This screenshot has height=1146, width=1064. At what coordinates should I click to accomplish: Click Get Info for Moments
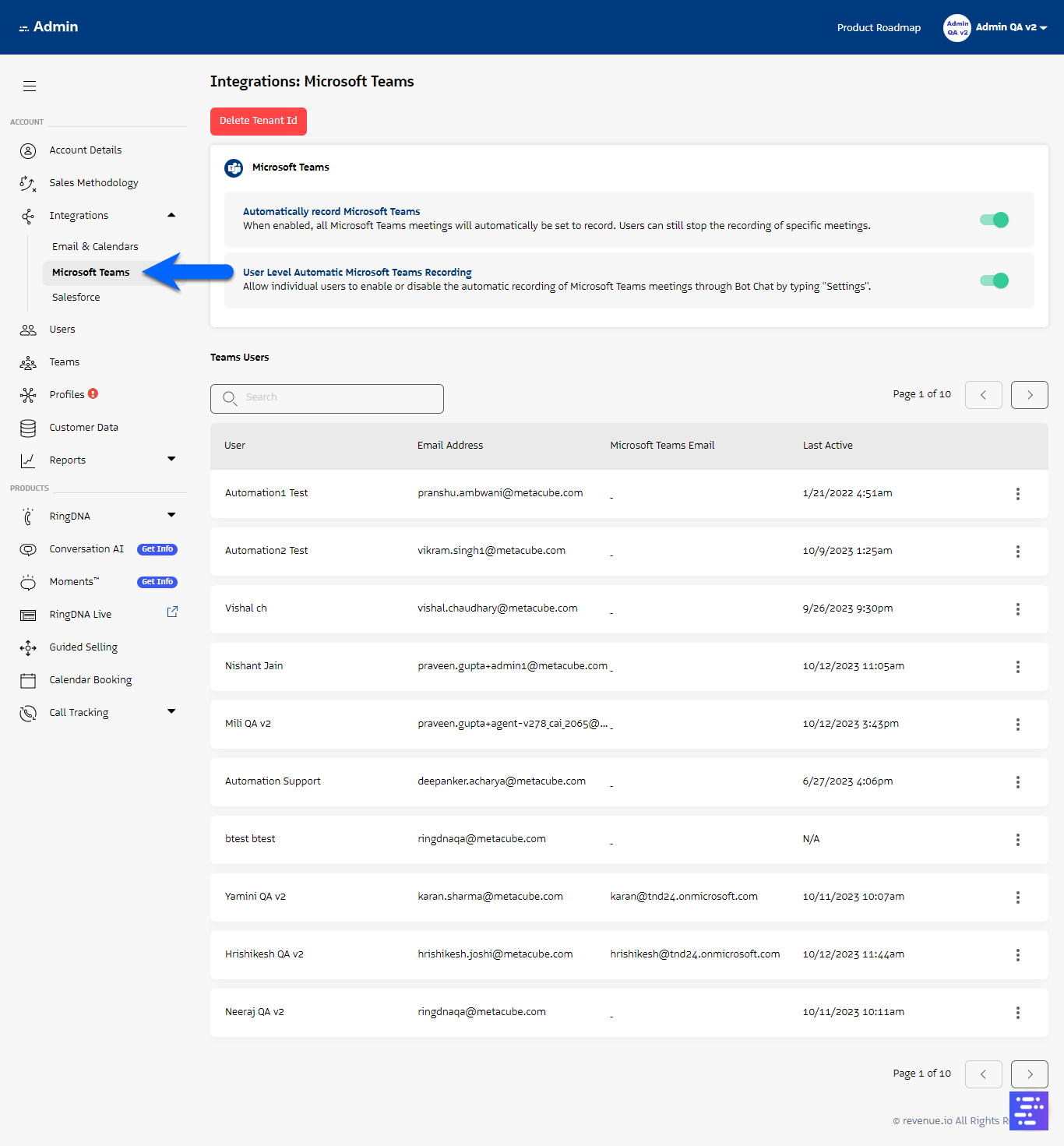[157, 582]
